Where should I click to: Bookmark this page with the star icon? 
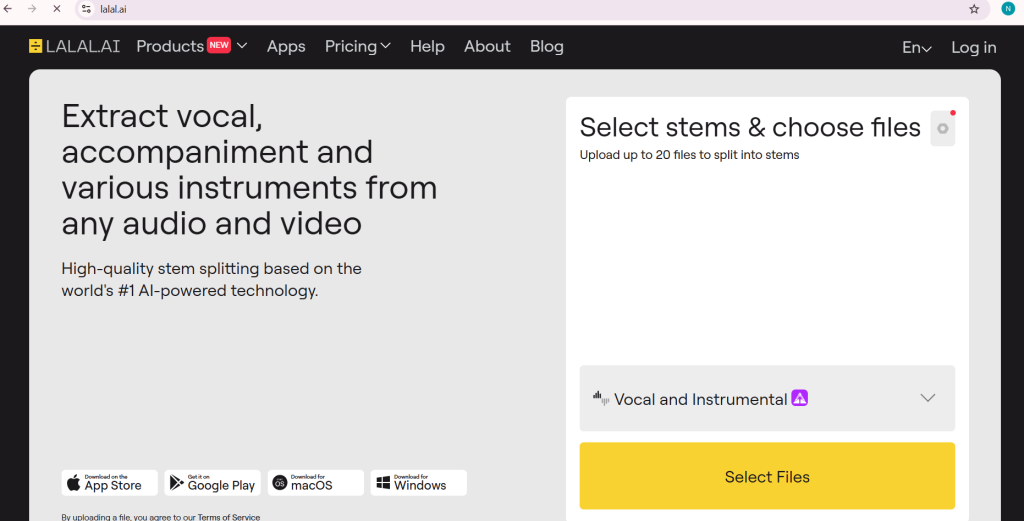pyautogui.click(x=974, y=9)
